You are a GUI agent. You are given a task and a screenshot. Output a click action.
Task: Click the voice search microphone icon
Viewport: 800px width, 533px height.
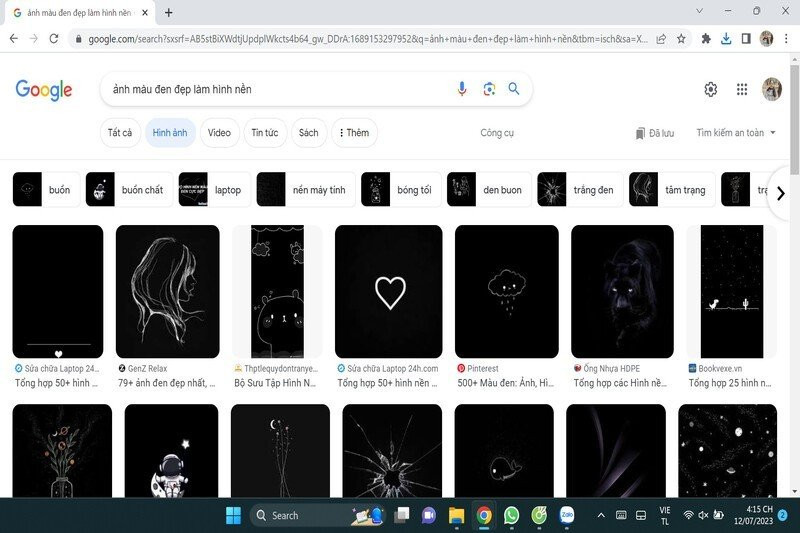point(462,89)
